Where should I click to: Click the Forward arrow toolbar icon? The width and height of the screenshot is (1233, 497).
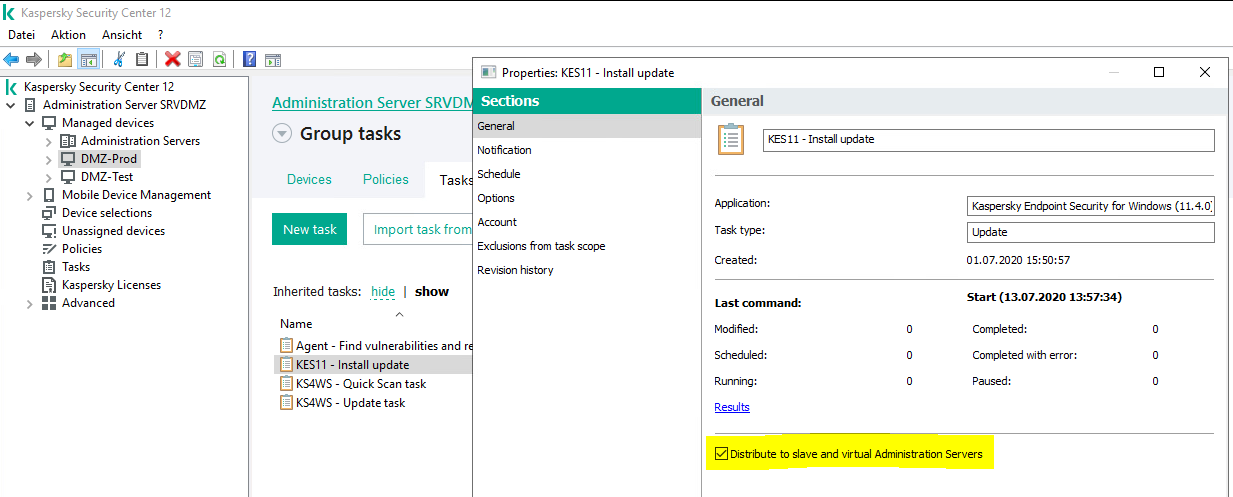[x=33, y=60]
